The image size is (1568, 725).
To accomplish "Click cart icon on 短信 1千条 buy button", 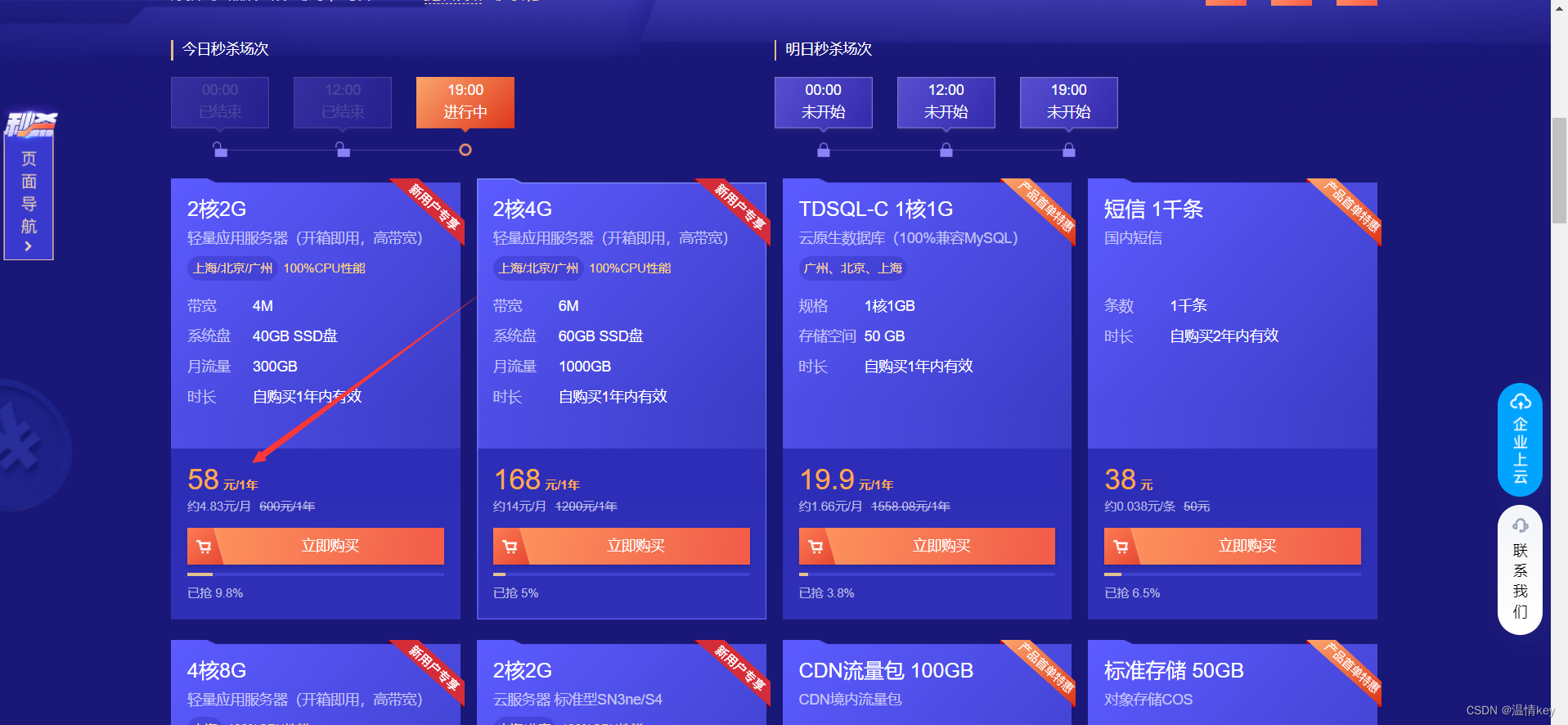I will (x=1121, y=547).
